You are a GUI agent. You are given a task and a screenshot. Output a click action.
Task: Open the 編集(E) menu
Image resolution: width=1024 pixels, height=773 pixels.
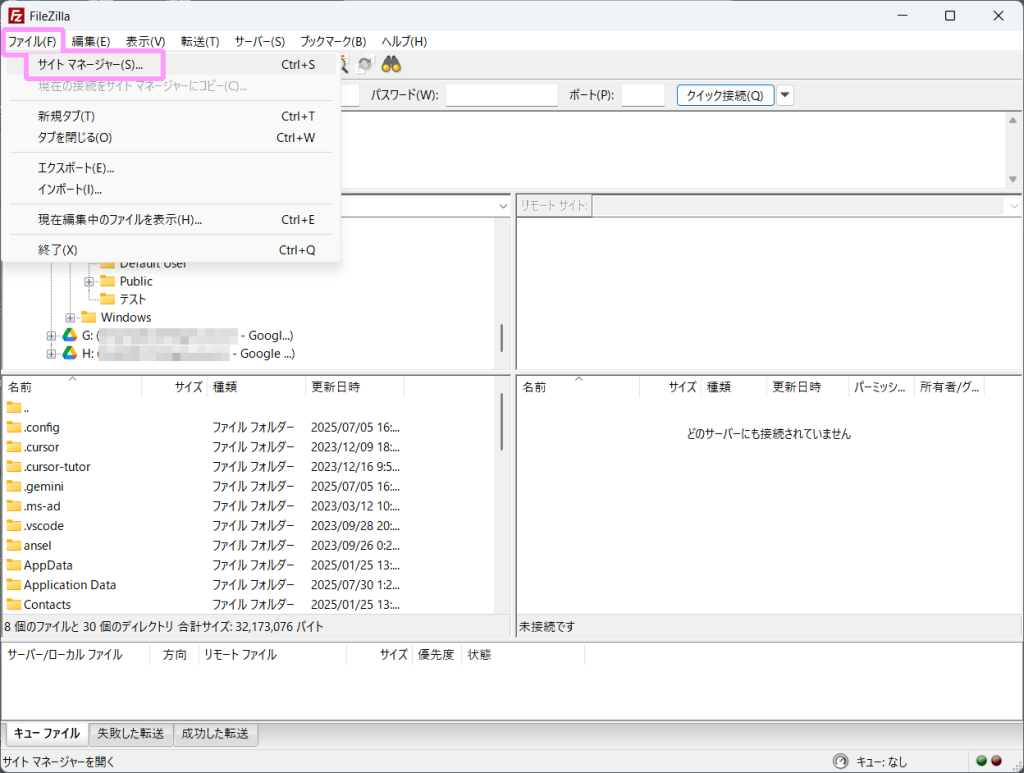click(x=91, y=41)
